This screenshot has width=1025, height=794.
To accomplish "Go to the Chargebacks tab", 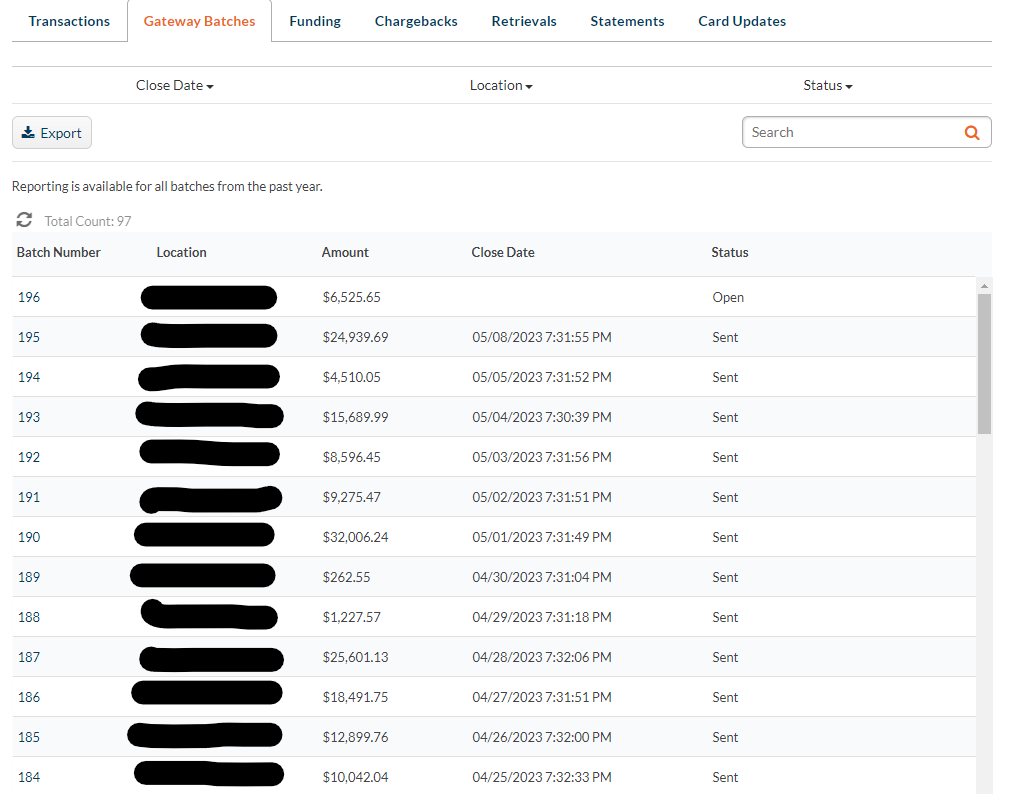I will tap(416, 21).
